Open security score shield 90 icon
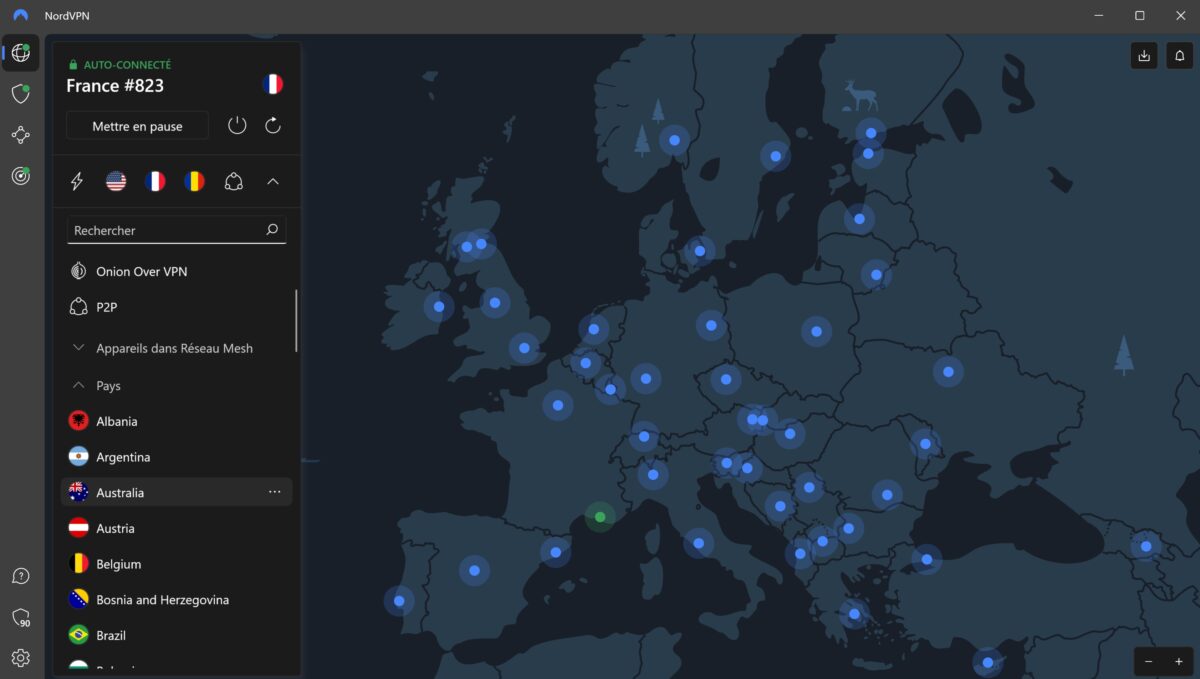This screenshot has width=1200, height=679. (x=21, y=618)
